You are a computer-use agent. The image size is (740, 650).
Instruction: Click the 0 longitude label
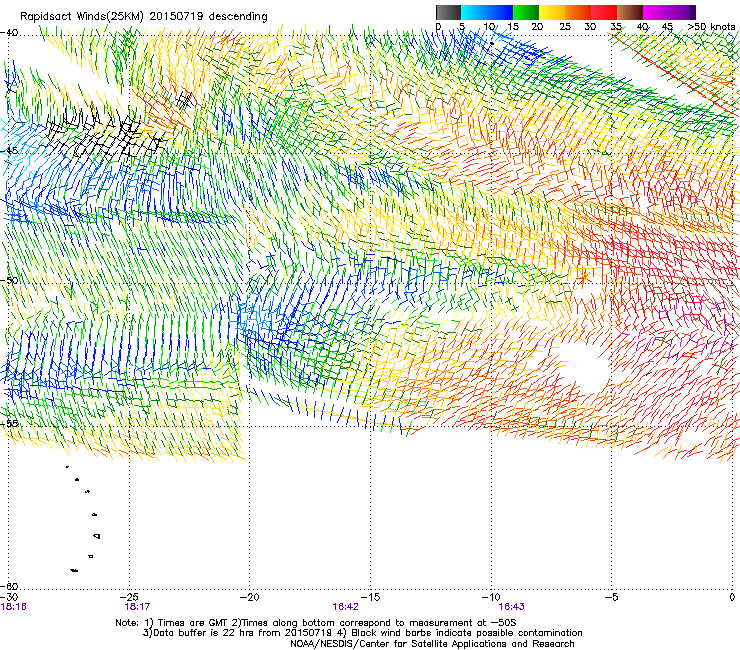pyautogui.click(x=732, y=597)
